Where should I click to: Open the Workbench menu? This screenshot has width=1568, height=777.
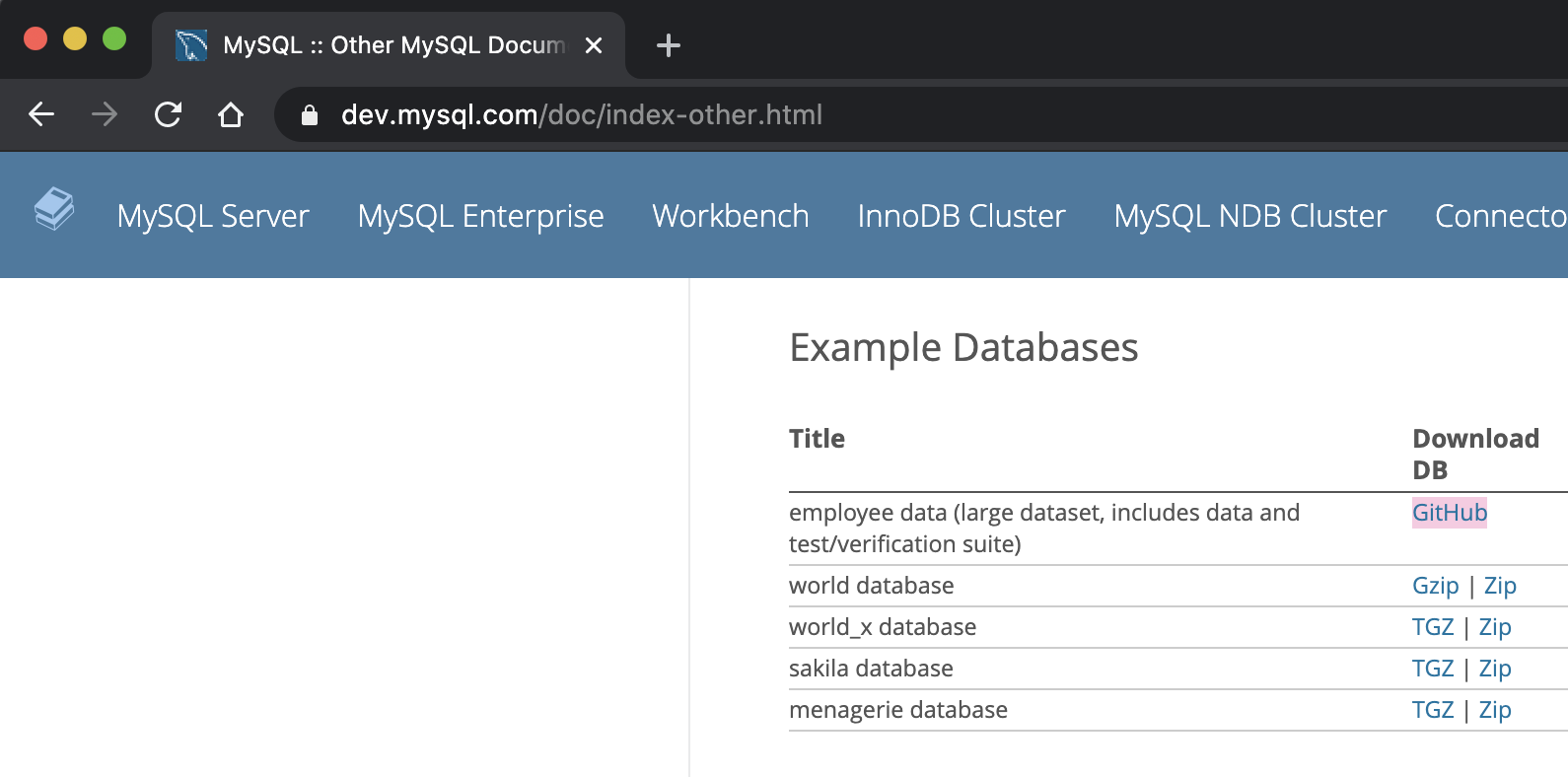point(731,216)
